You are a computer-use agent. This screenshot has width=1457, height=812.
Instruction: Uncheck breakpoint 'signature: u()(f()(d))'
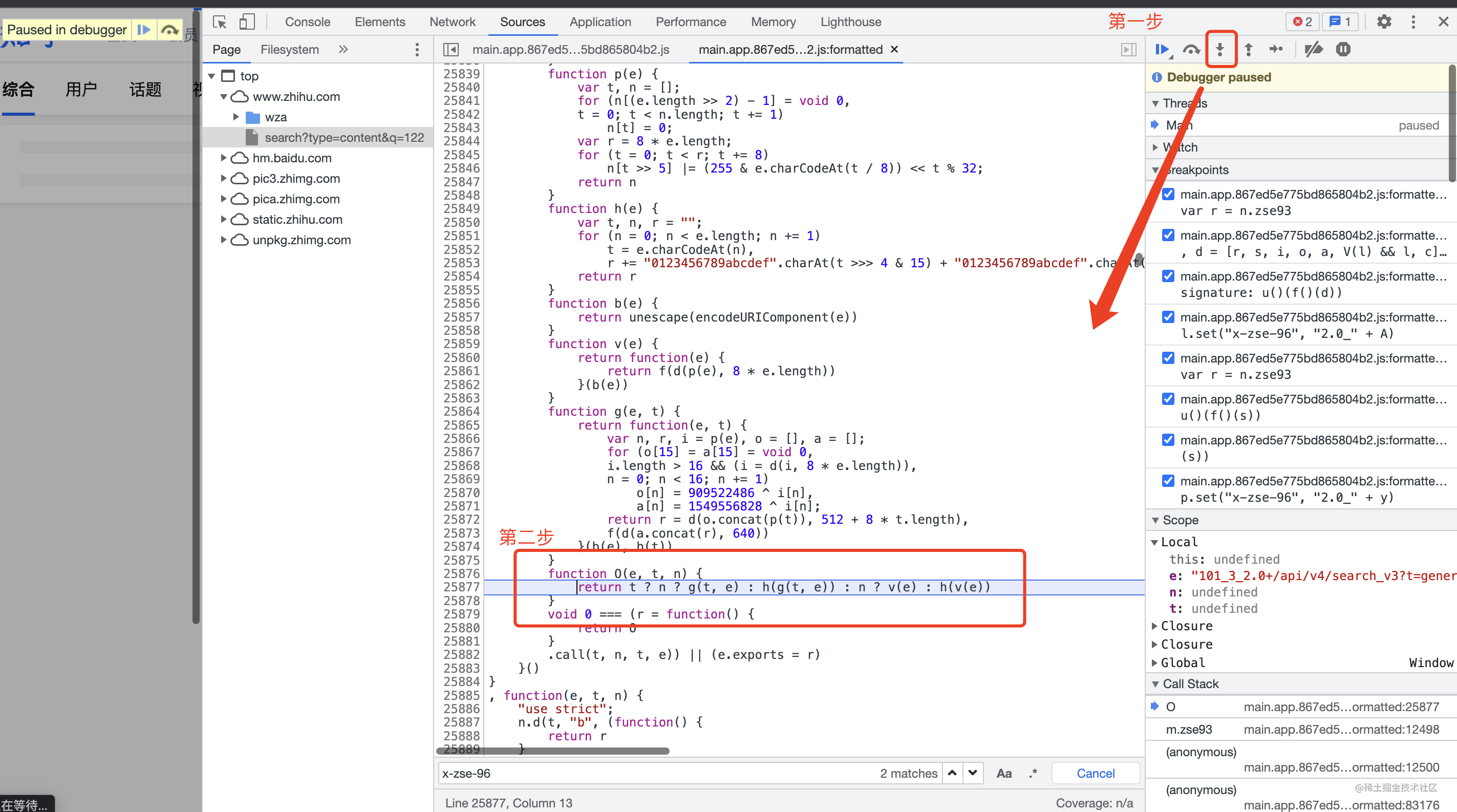tap(1168, 276)
